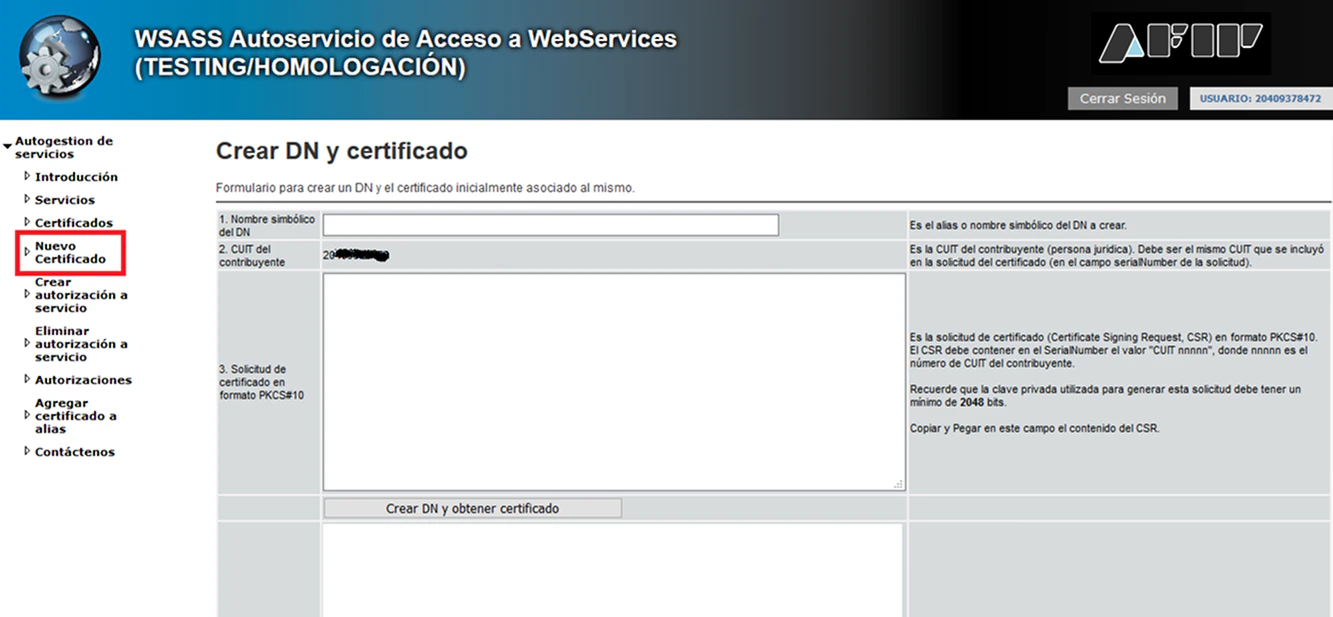Viewport: 1333px width, 617px height.
Task: Click Crear DN y obtener certificado button
Action: [472, 508]
